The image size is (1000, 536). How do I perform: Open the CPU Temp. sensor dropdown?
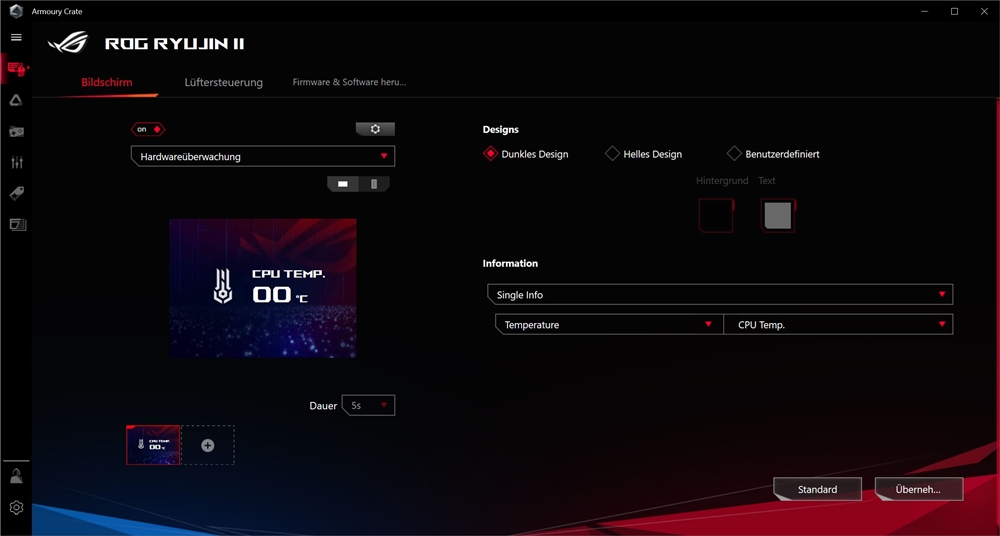coord(838,324)
